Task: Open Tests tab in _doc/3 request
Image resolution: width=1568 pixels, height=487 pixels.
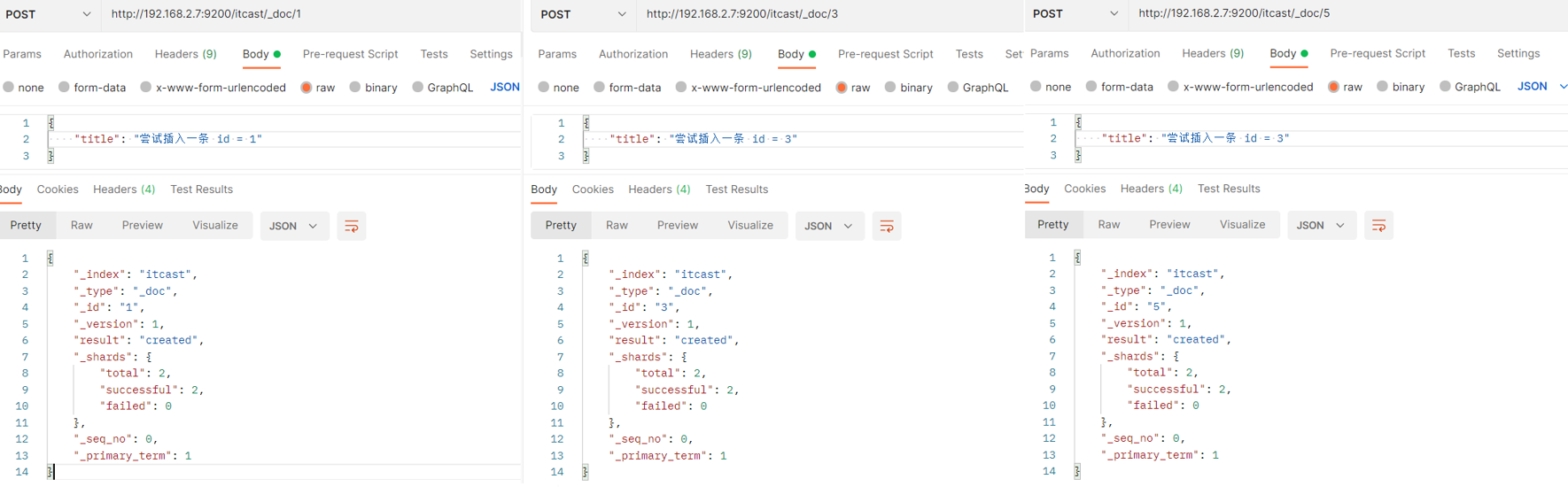Action: (969, 54)
